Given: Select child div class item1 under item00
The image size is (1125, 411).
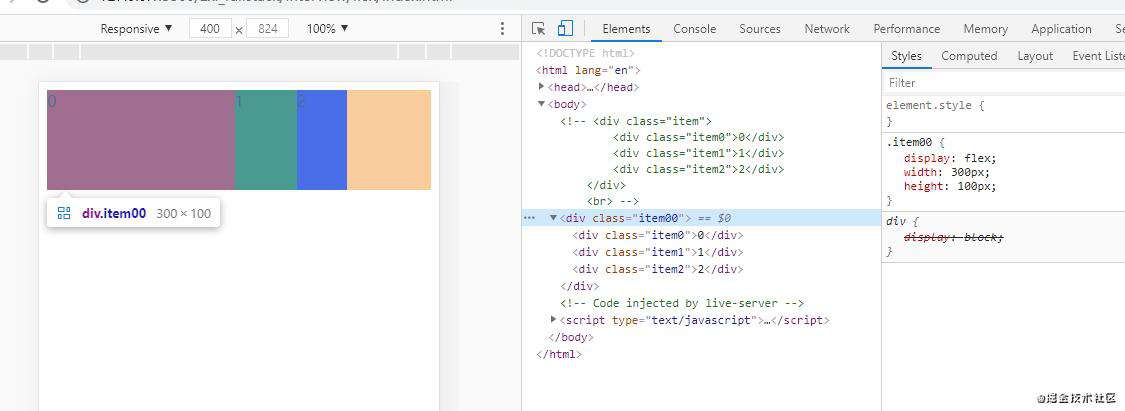Looking at the screenshot, I should point(658,252).
